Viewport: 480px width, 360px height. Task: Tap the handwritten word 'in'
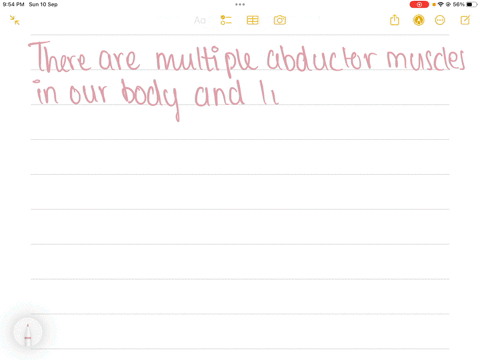point(46,91)
